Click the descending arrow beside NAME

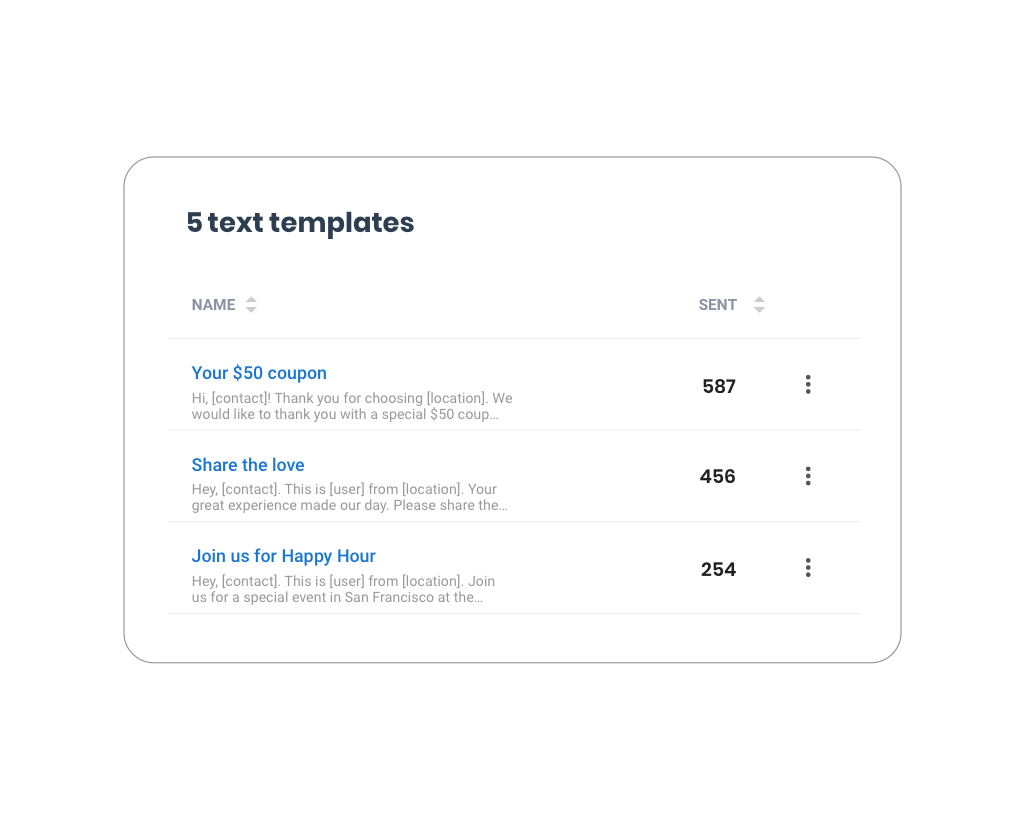[x=251, y=309]
